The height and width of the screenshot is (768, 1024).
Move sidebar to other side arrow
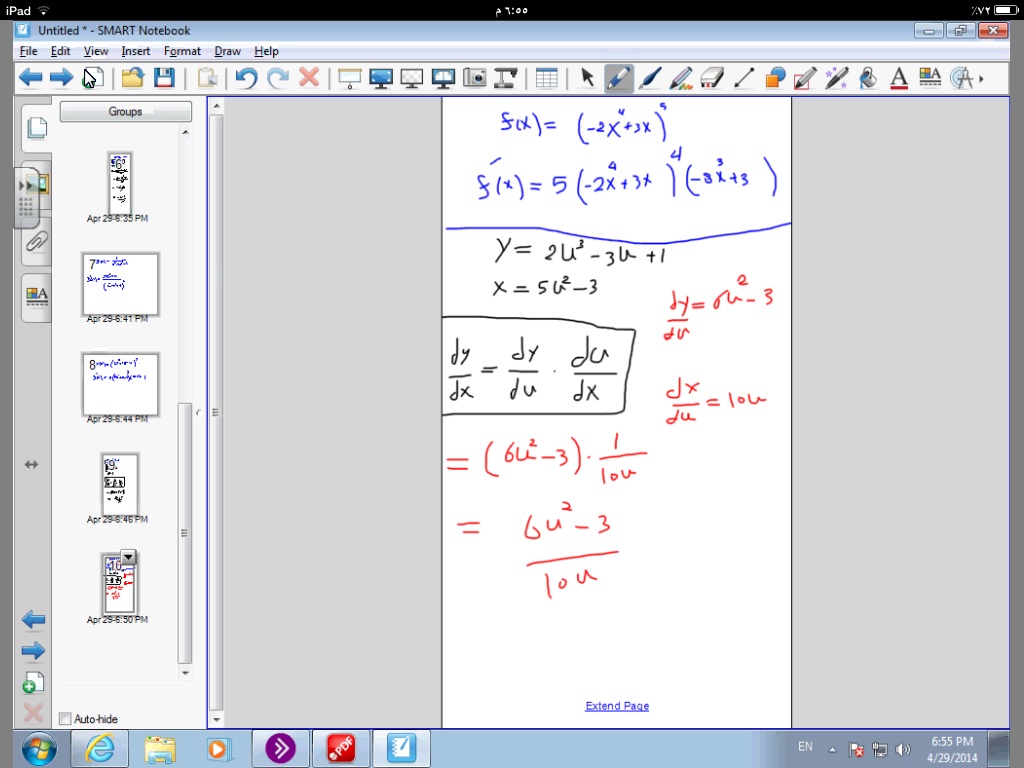point(31,464)
